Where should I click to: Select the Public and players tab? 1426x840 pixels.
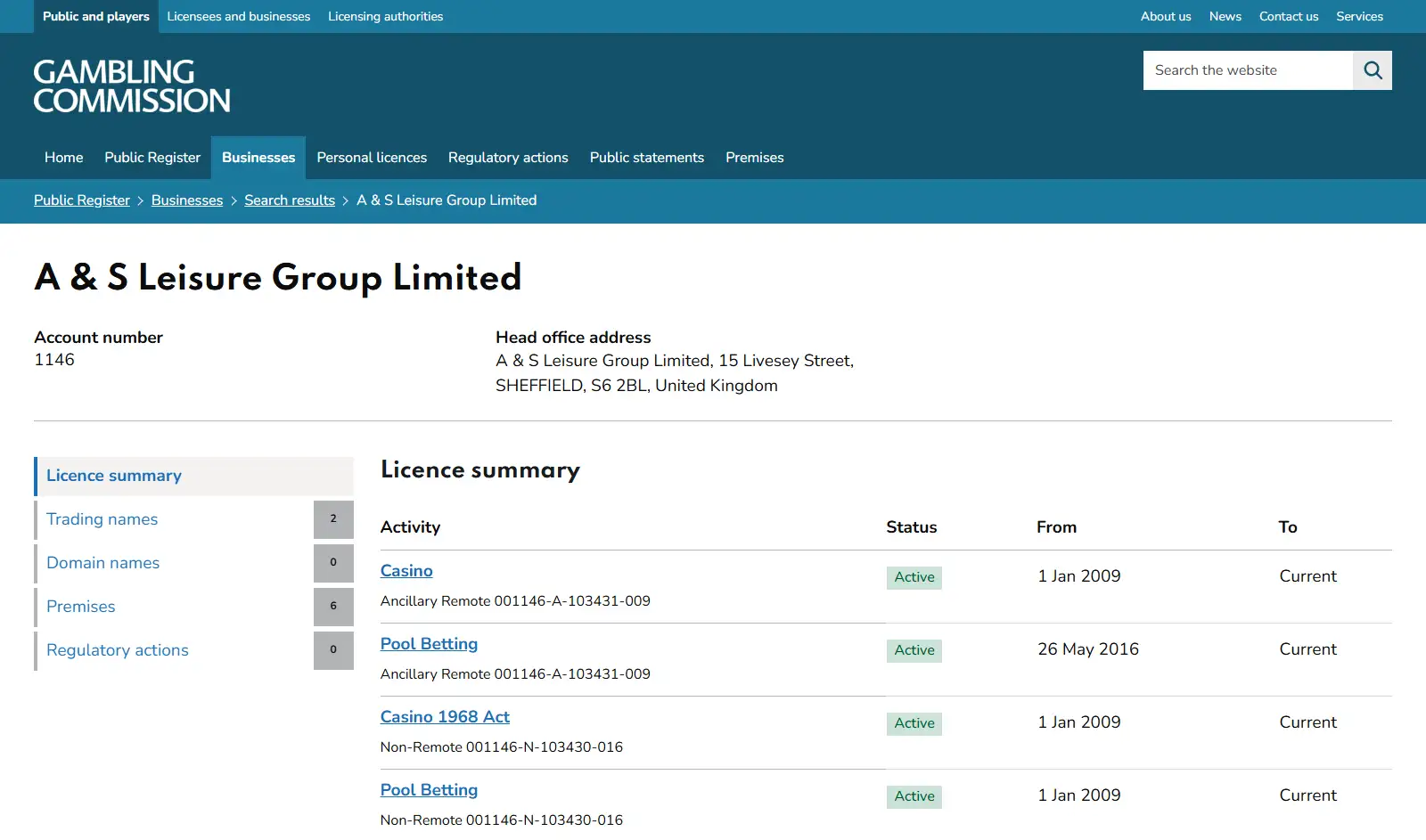[96, 16]
